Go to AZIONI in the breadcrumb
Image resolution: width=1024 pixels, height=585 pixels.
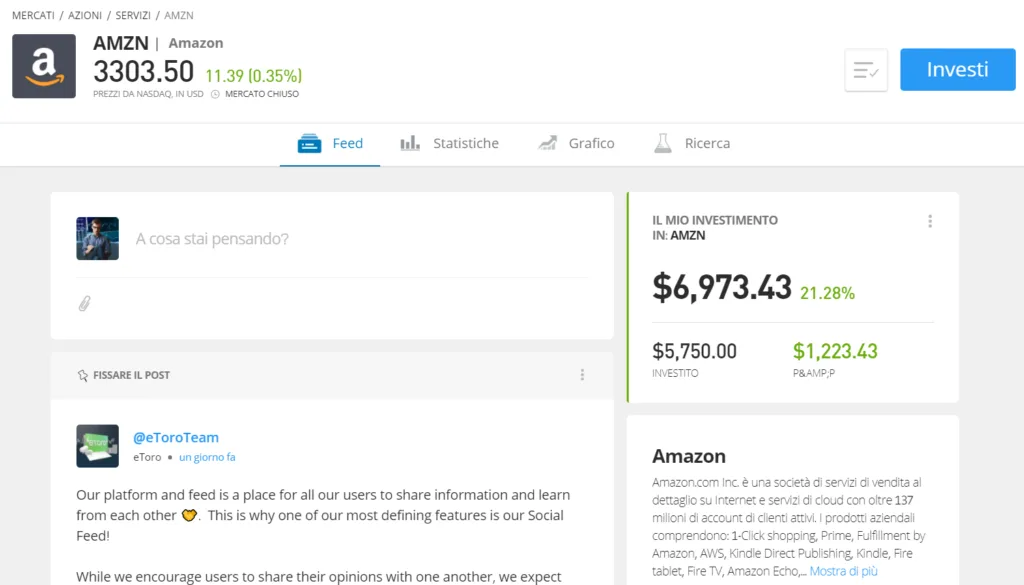point(85,15)
